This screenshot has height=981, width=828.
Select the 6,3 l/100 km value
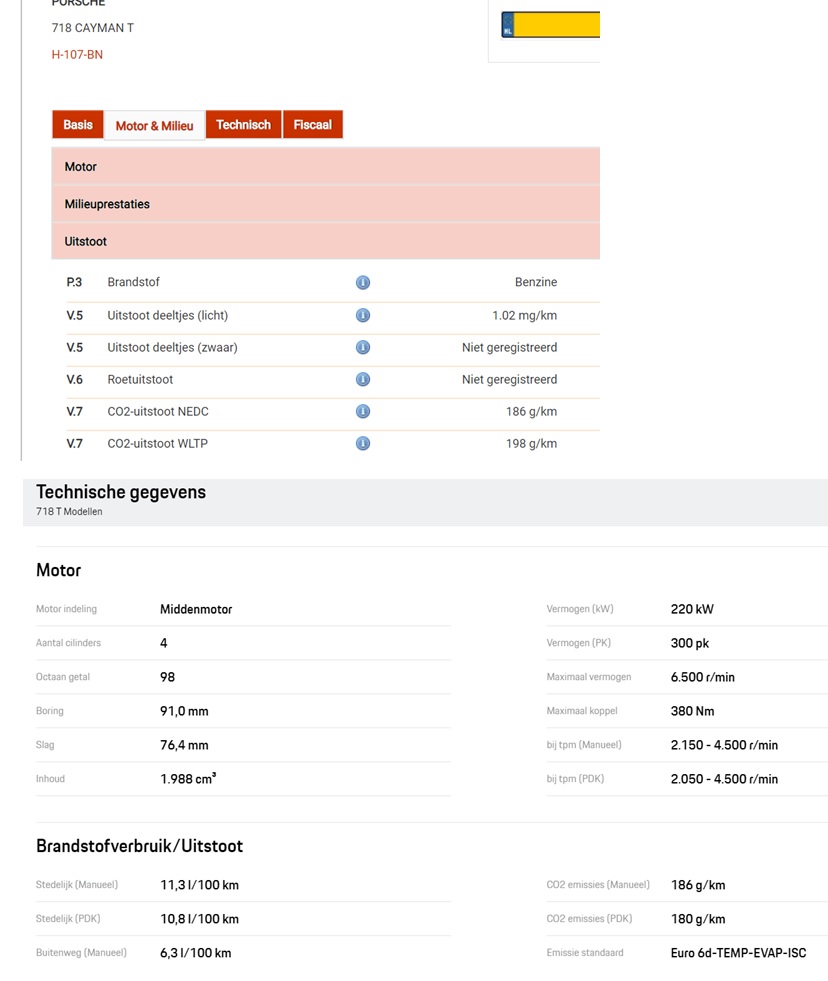[x=196, y=953]
